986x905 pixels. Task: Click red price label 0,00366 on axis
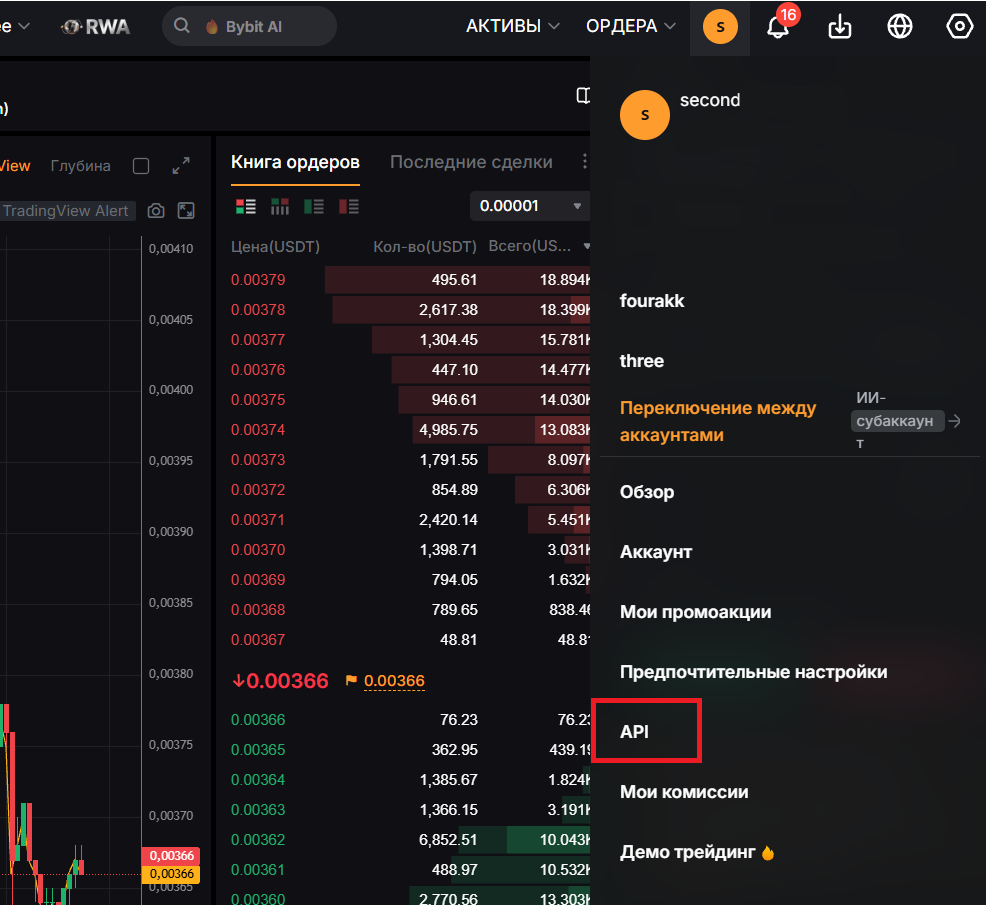pyautogui.click(x=171, y=856)
